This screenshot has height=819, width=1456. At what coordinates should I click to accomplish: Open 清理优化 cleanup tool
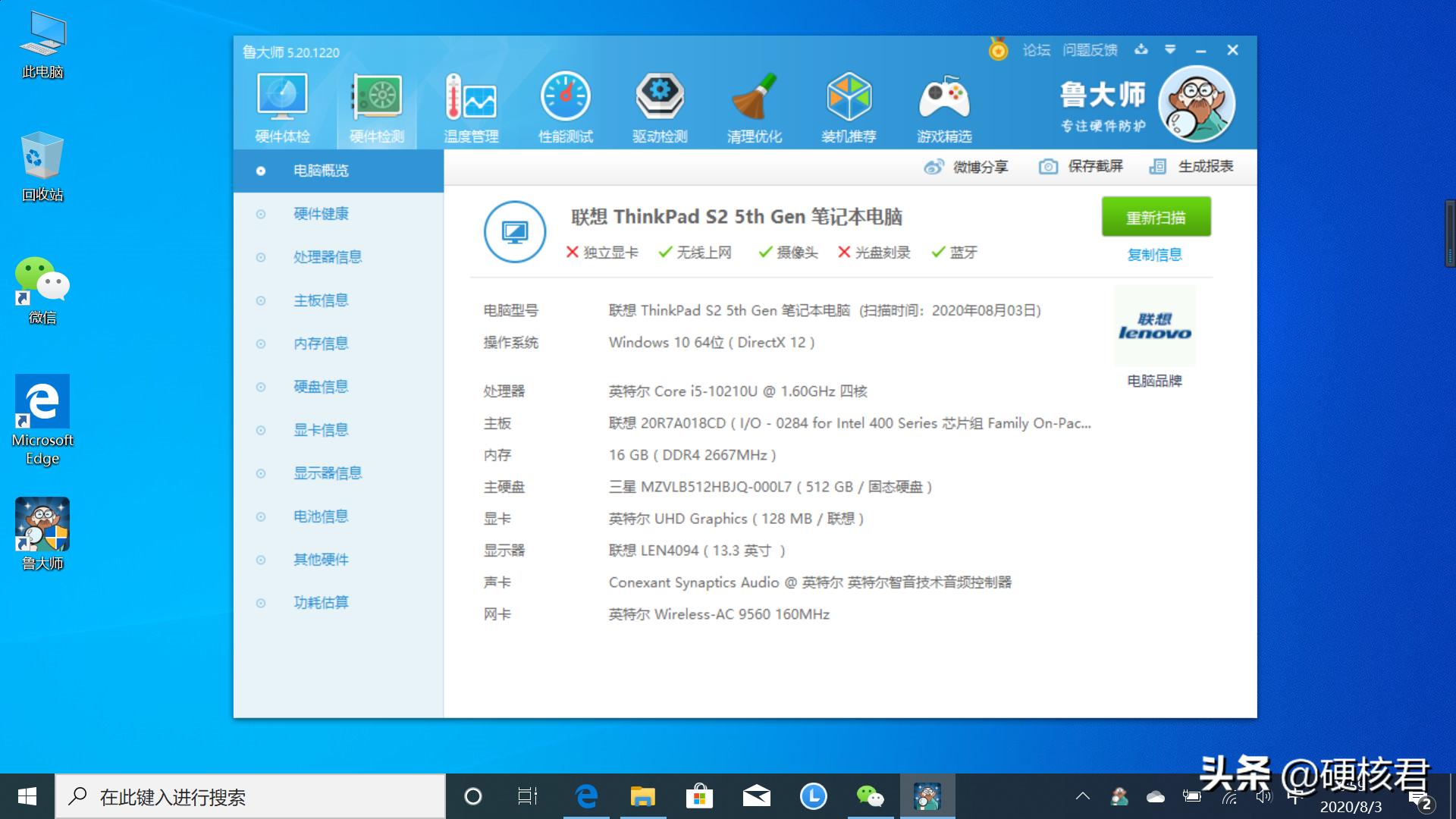754,106
